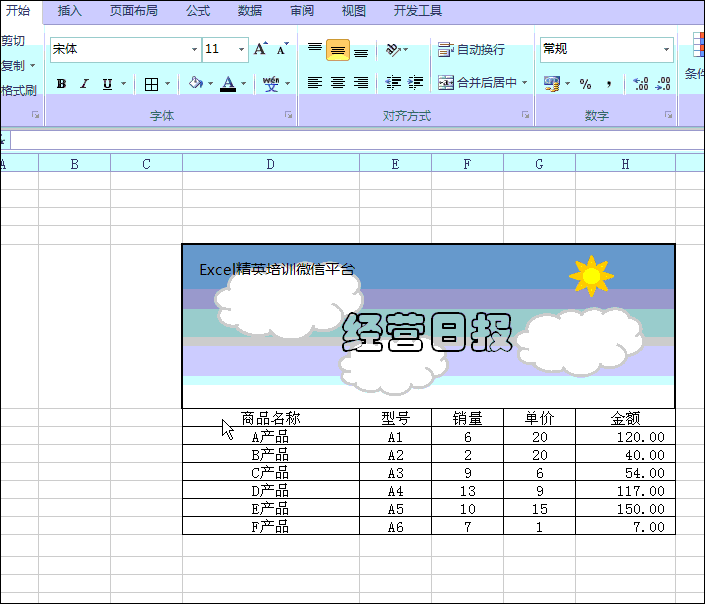This screenshot has width=705, height=604.
Task: Increase font size with large A
Action: point(261,49)
